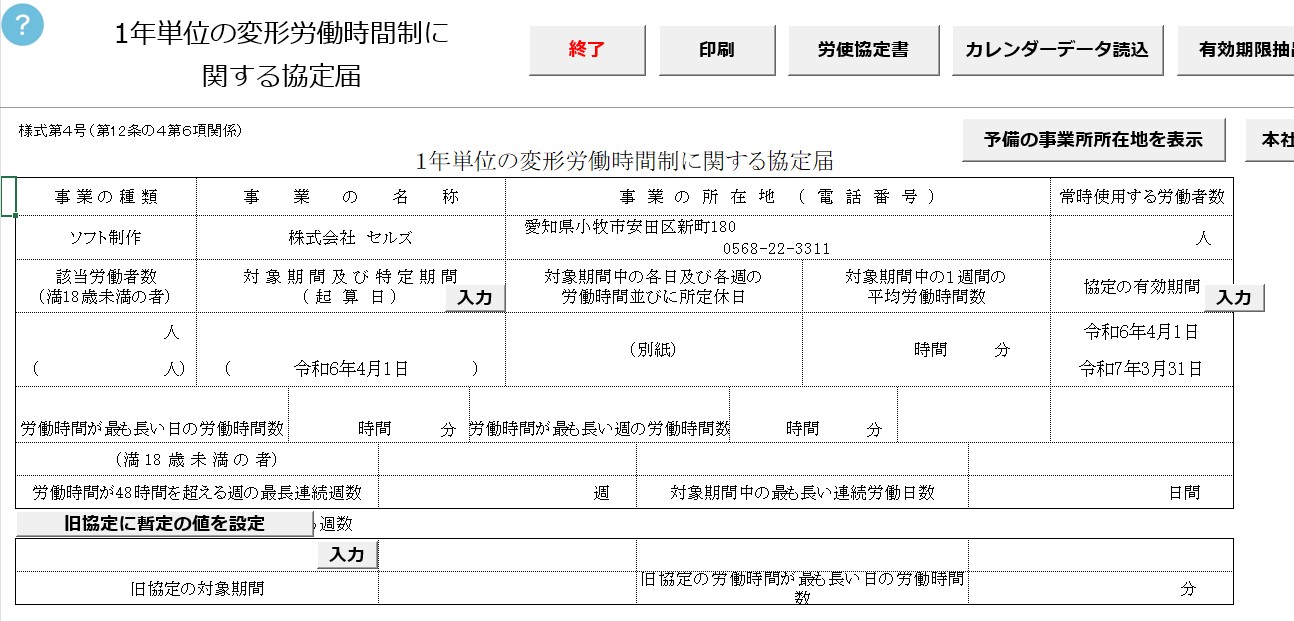Click the red 終了 button
The height and width of the screenshot is (621, 1294).
[x=587, y=49]
